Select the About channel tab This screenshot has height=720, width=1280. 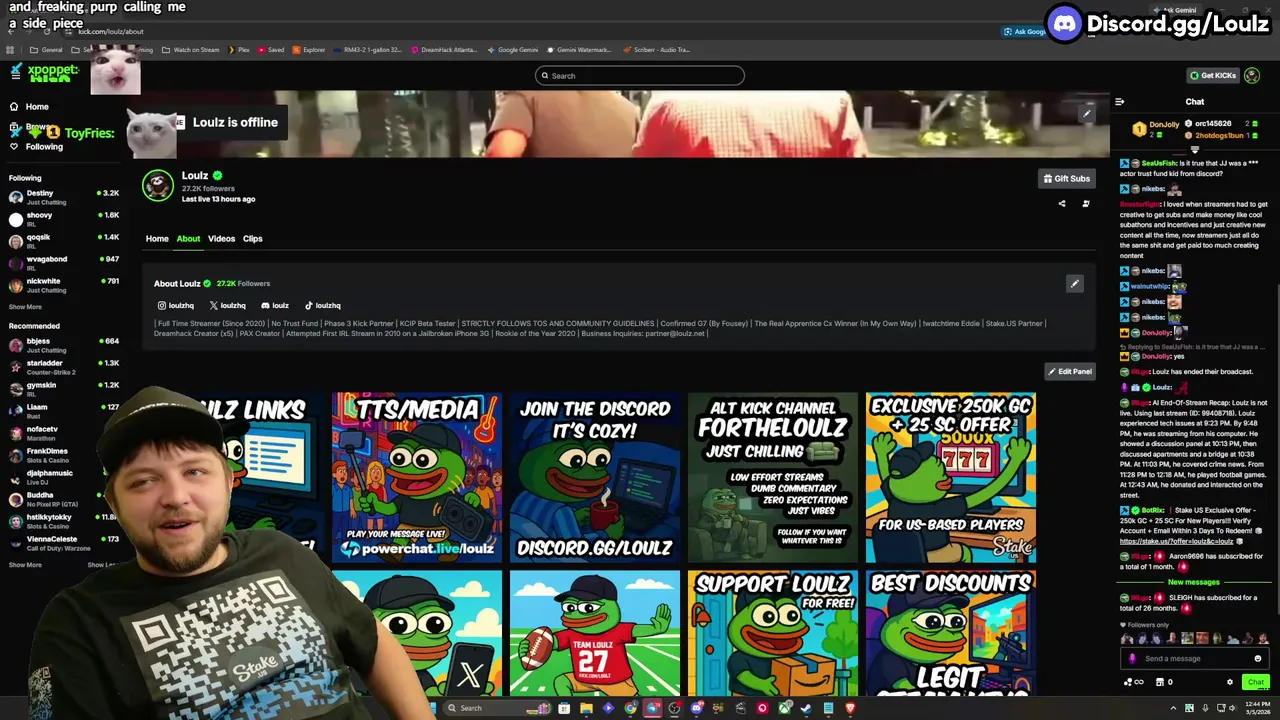[x=188, y=239]
